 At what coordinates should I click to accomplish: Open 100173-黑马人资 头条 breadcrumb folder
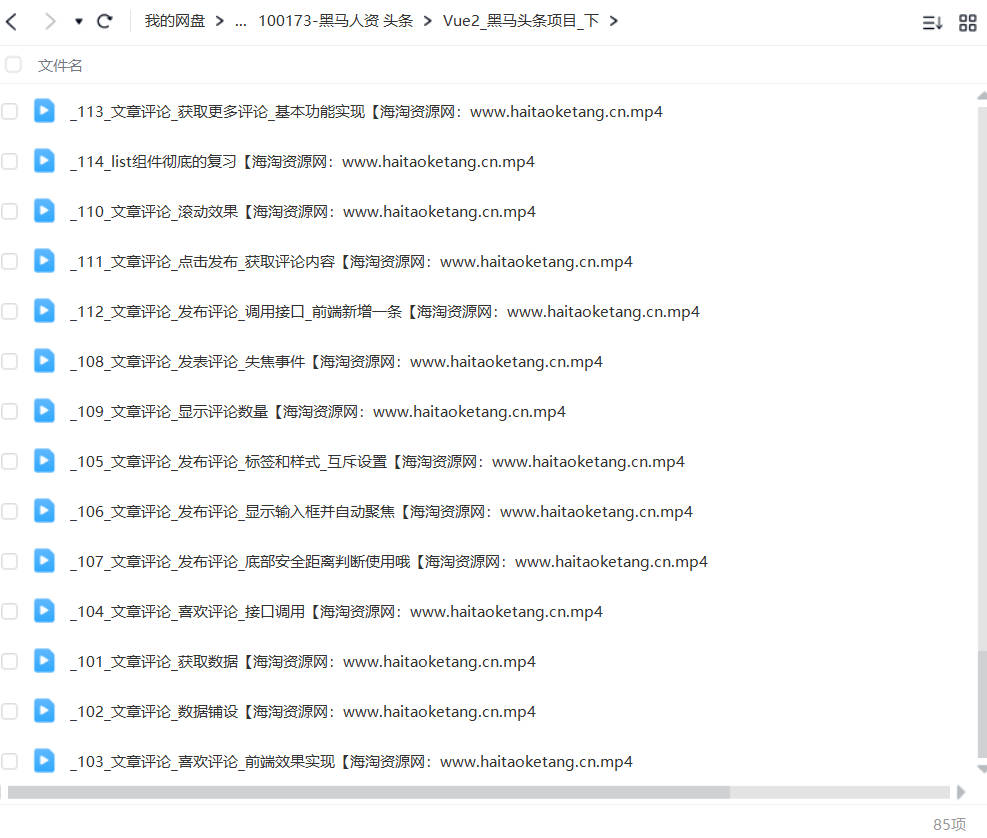(x=336, y=21)
